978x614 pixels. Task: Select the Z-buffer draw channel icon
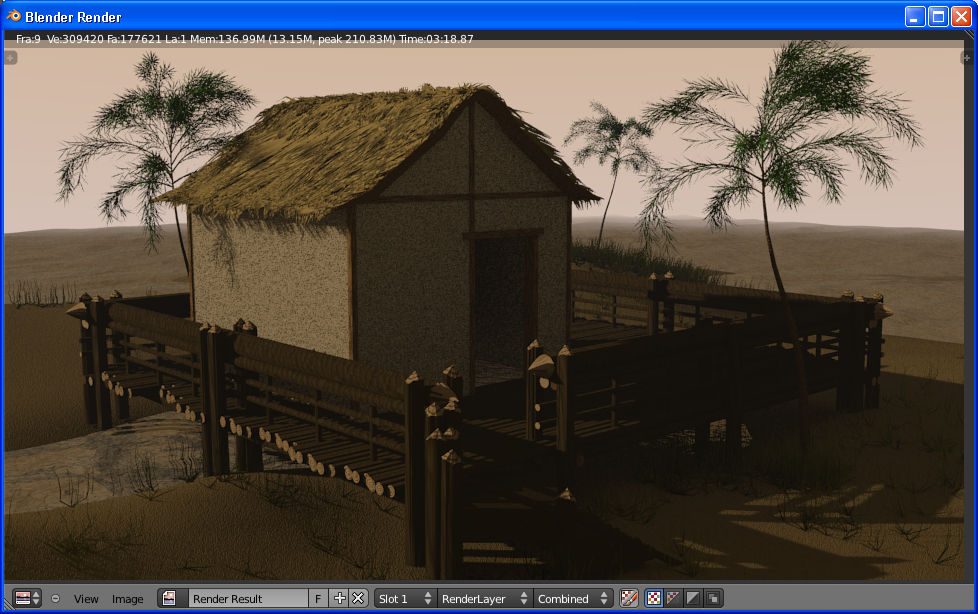click(x=712, y=598)
